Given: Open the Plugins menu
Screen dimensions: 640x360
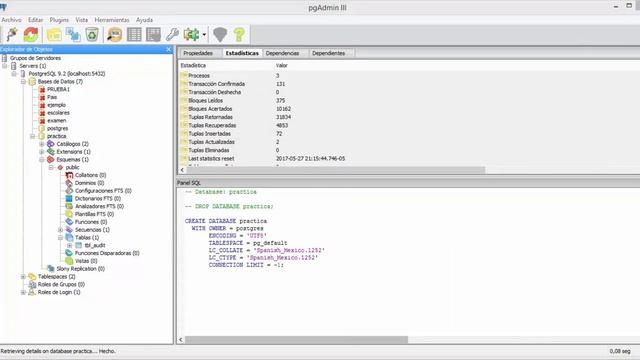Looking at the screenshot, I should tap(59, 20).
